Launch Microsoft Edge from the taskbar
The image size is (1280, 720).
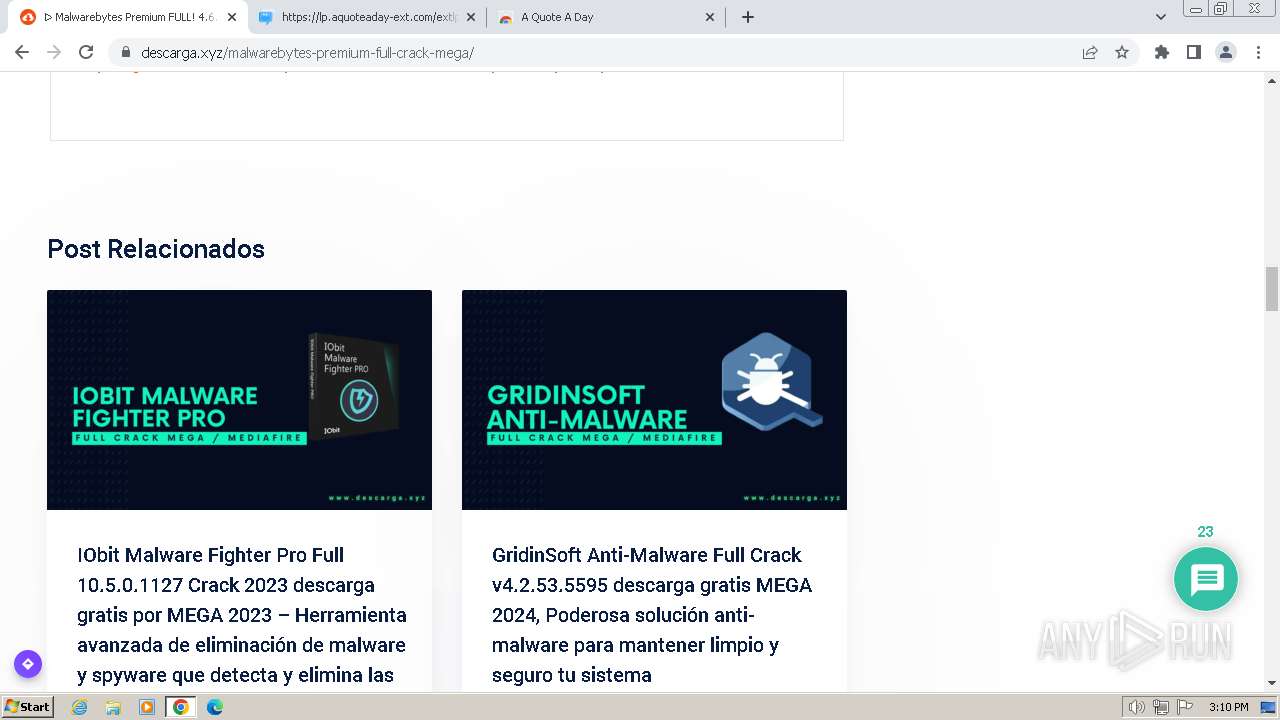[215, 707]
